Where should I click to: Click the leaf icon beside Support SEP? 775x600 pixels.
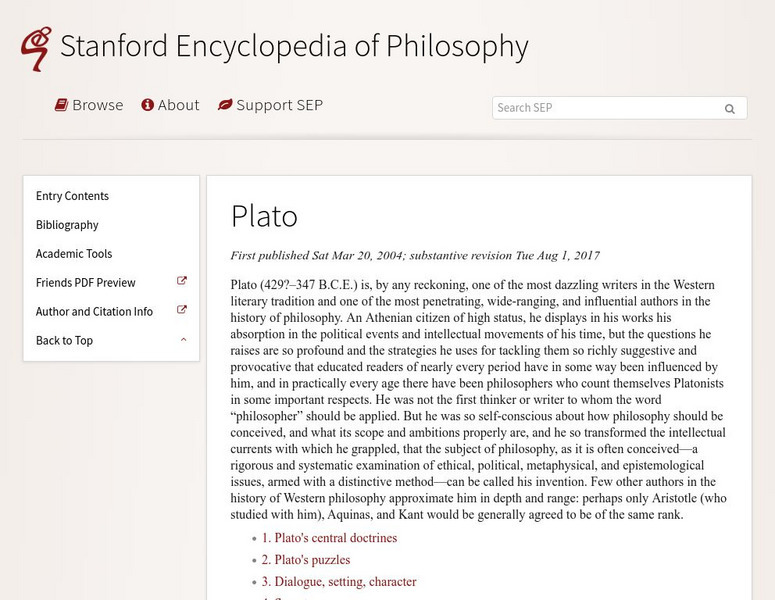point(225,105)
